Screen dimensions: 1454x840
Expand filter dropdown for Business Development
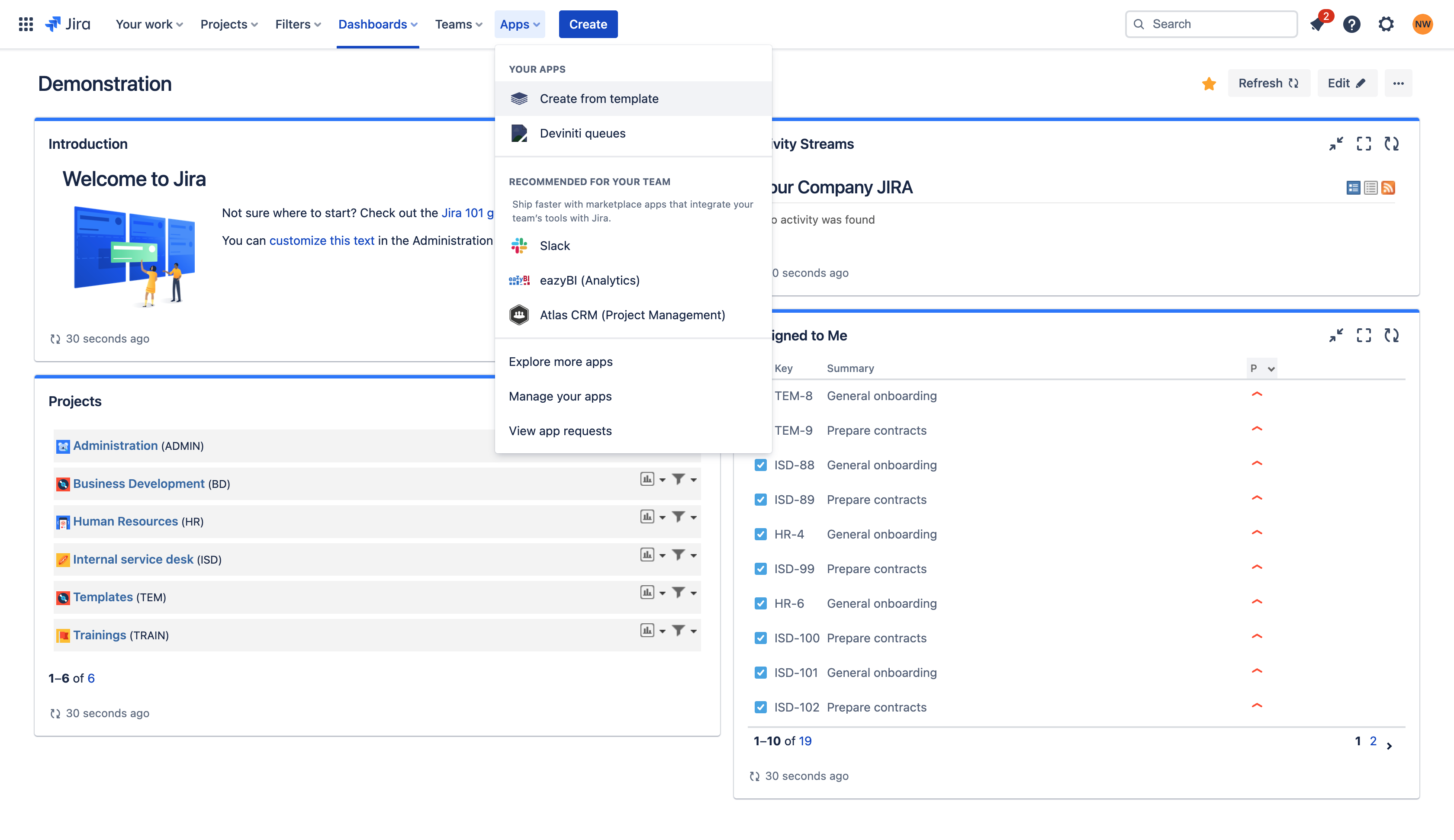coord(694,480)
